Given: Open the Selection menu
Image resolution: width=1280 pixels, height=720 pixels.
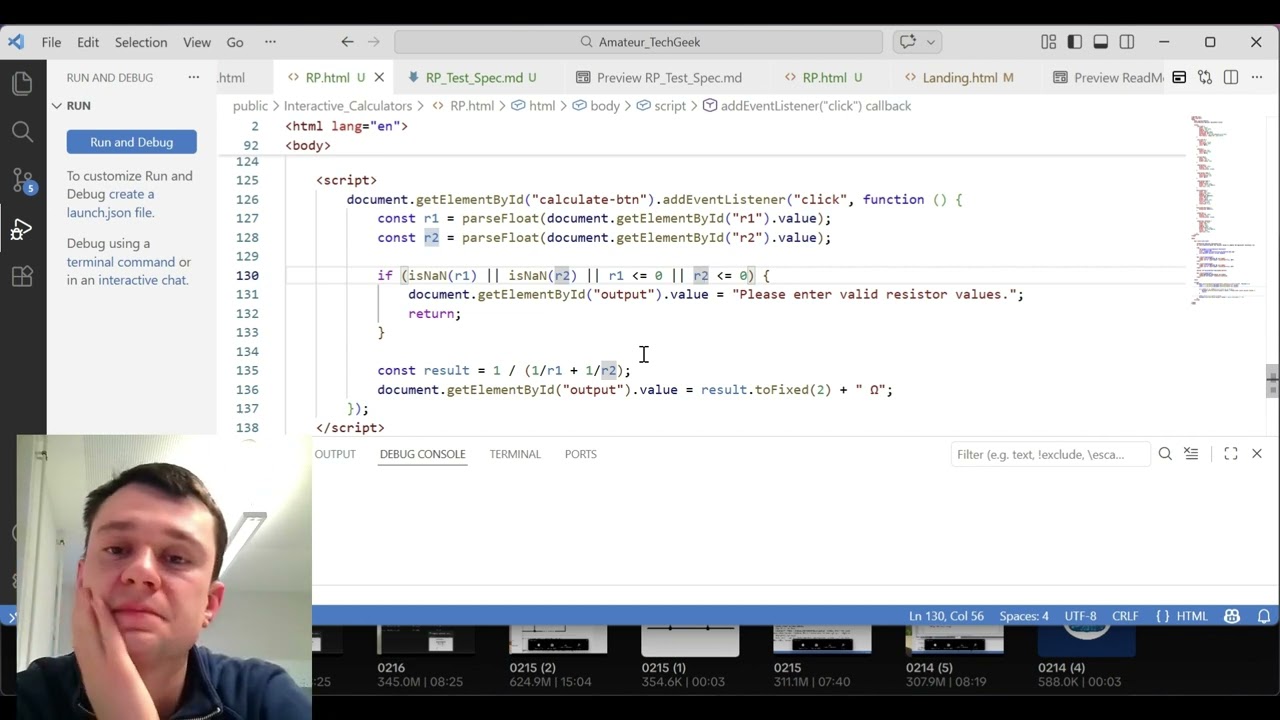Looking at the screenshot, I should point(141,42).
